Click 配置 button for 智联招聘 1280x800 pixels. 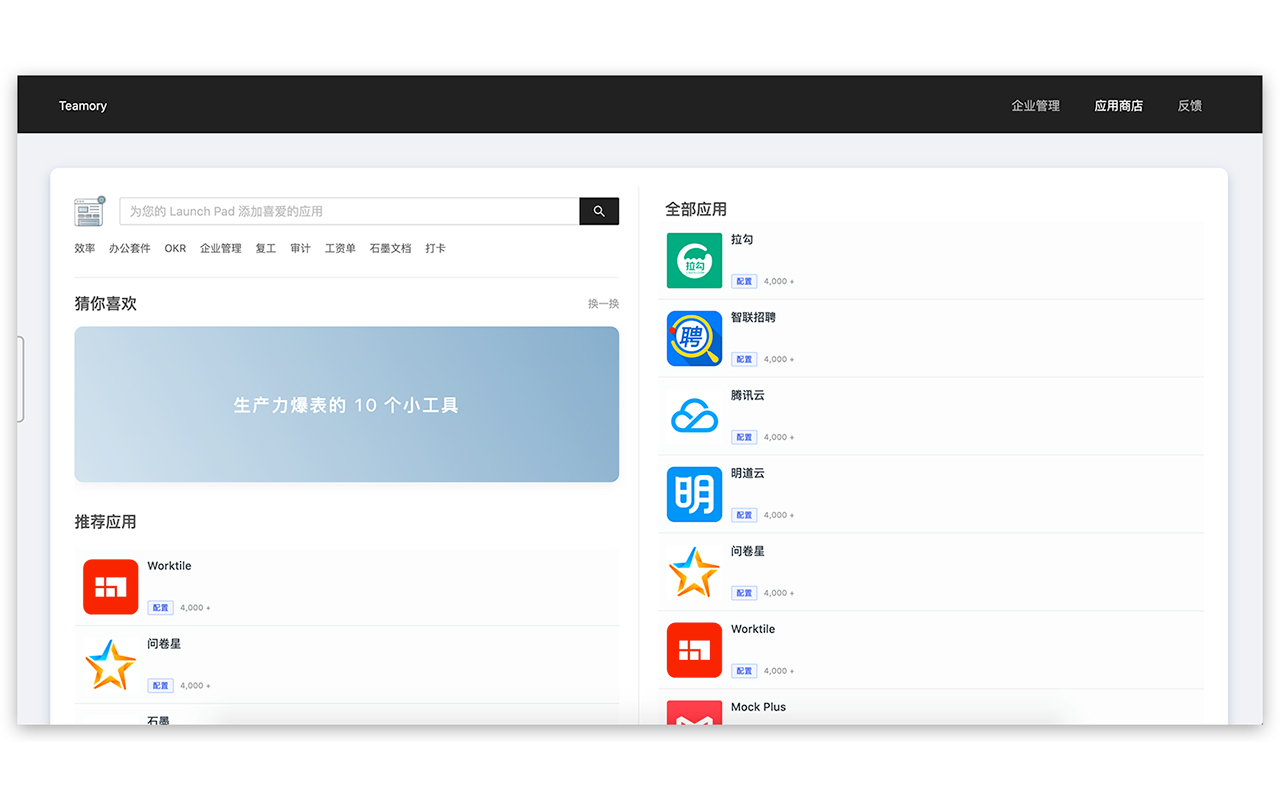click(744, 359)
